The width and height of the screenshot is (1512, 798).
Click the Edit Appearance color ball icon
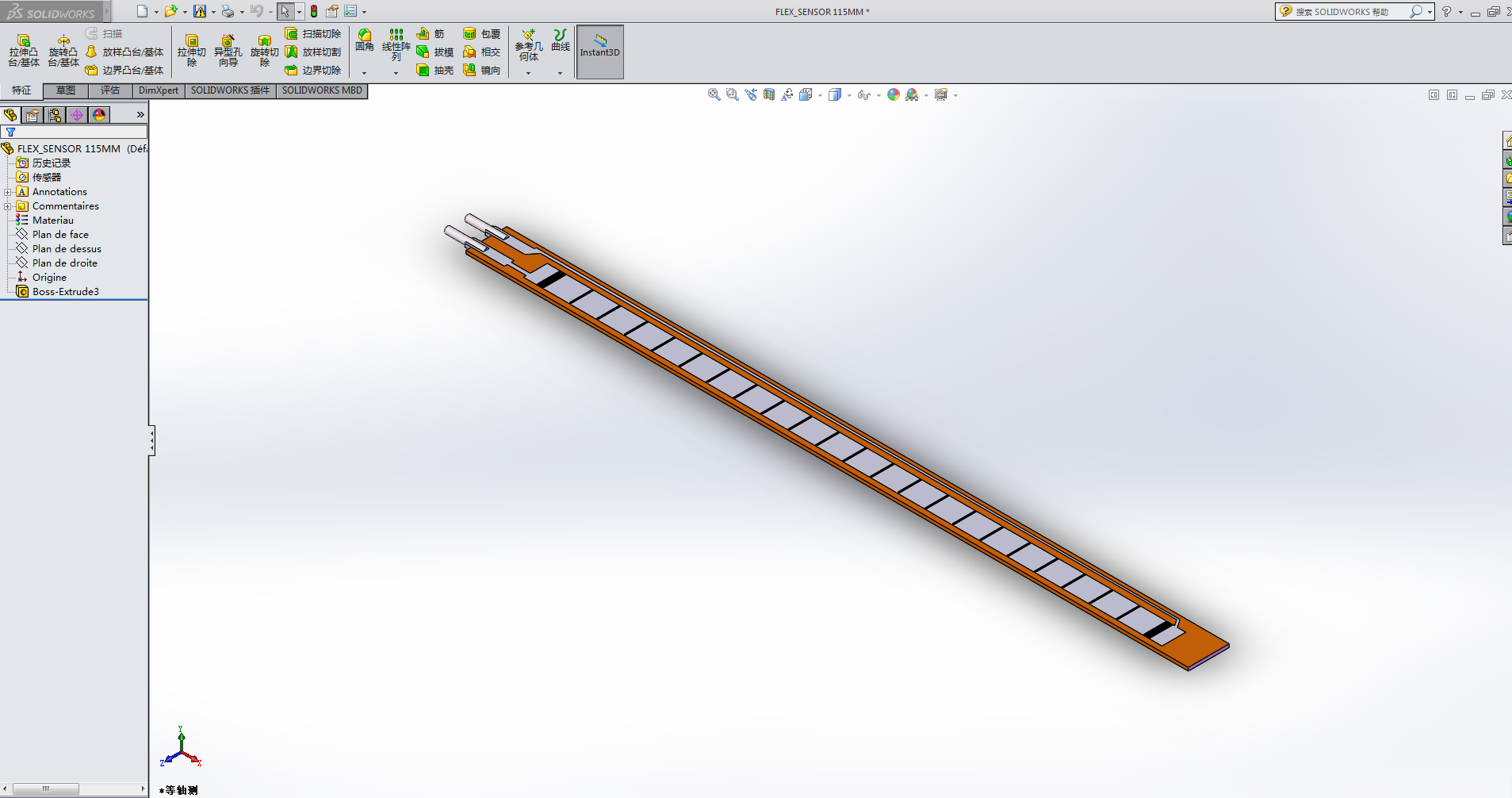tap(894, 94)
